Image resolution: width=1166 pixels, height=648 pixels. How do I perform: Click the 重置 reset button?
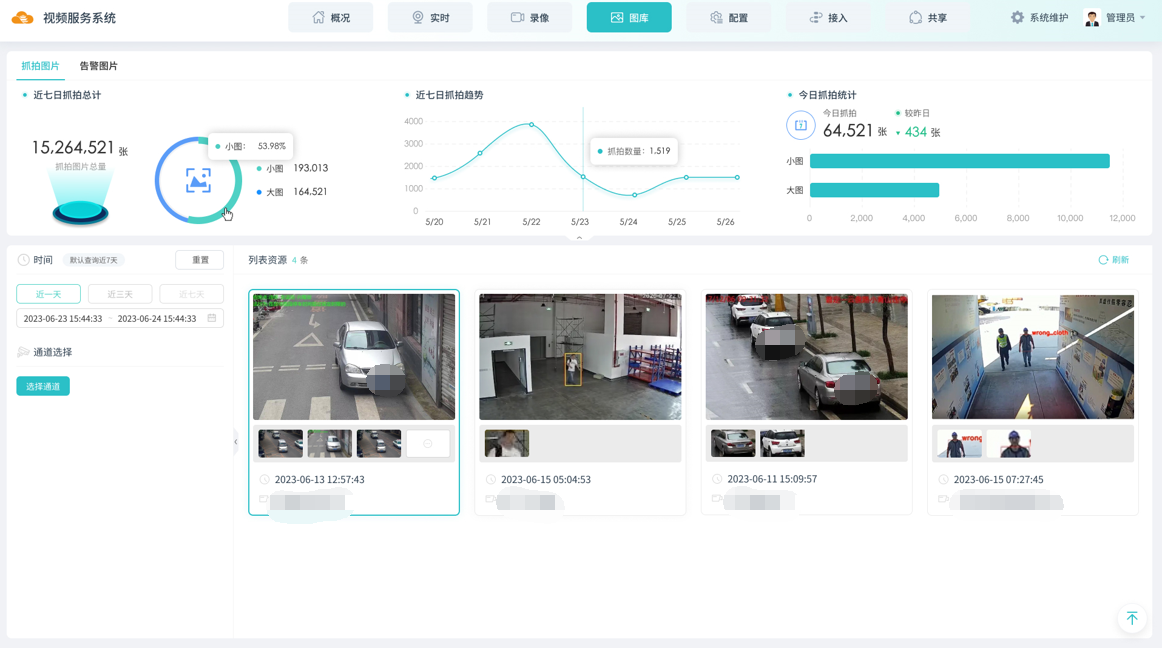click(x=200, y=260)
